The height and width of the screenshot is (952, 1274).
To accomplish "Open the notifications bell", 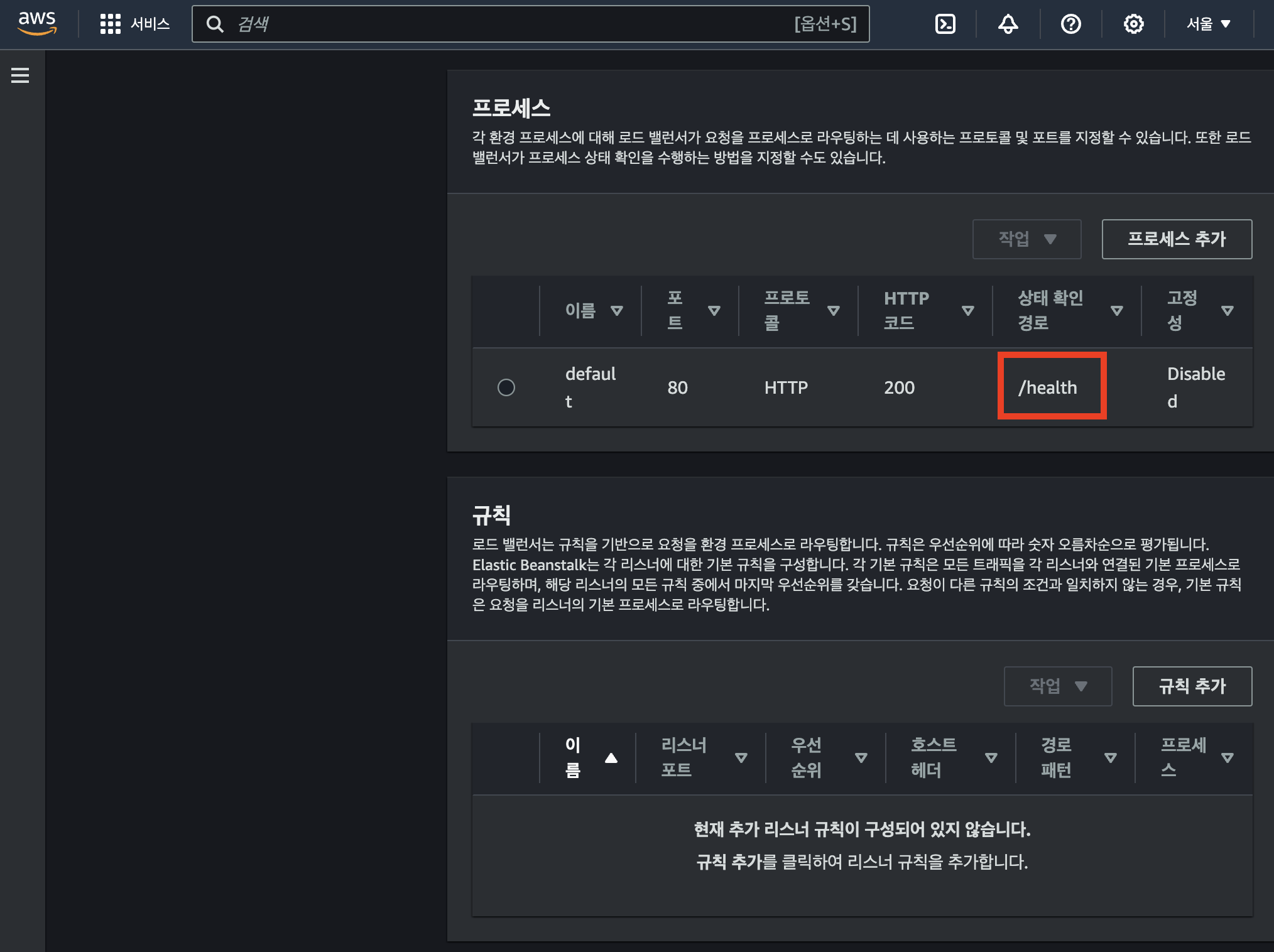I will coord(1008,24).
